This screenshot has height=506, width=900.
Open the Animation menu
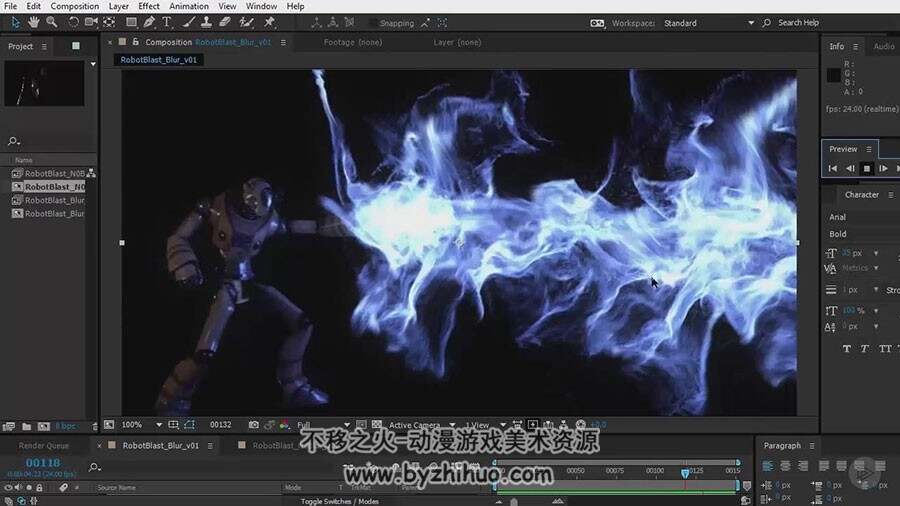(189, 6)
